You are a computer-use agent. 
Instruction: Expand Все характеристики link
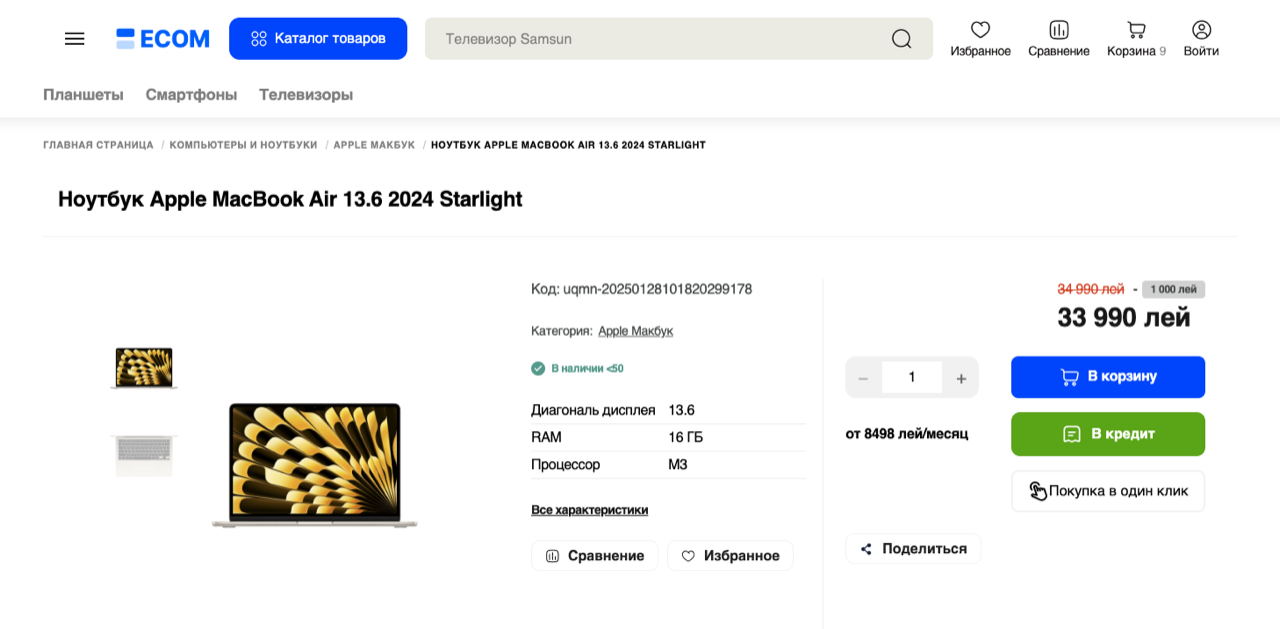pos(590,510)
